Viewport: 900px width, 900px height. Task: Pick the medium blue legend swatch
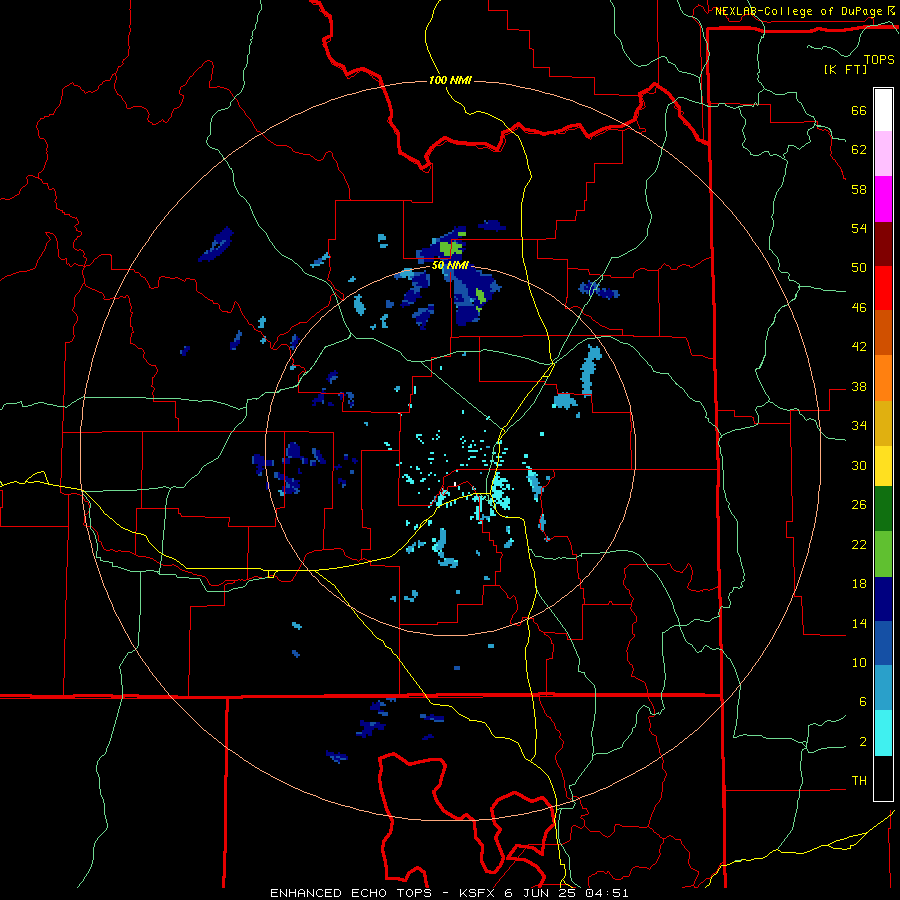click(x=883, y=643)
